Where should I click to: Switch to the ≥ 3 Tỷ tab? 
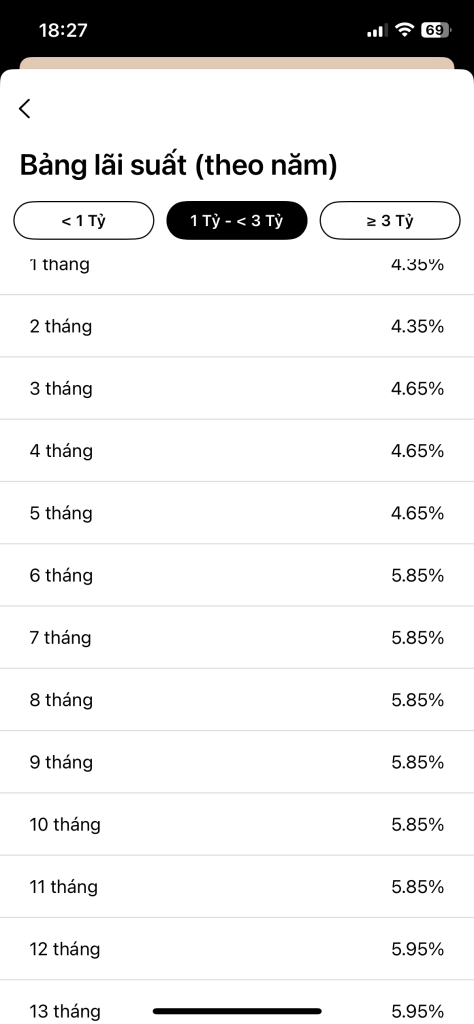[390, 221]
